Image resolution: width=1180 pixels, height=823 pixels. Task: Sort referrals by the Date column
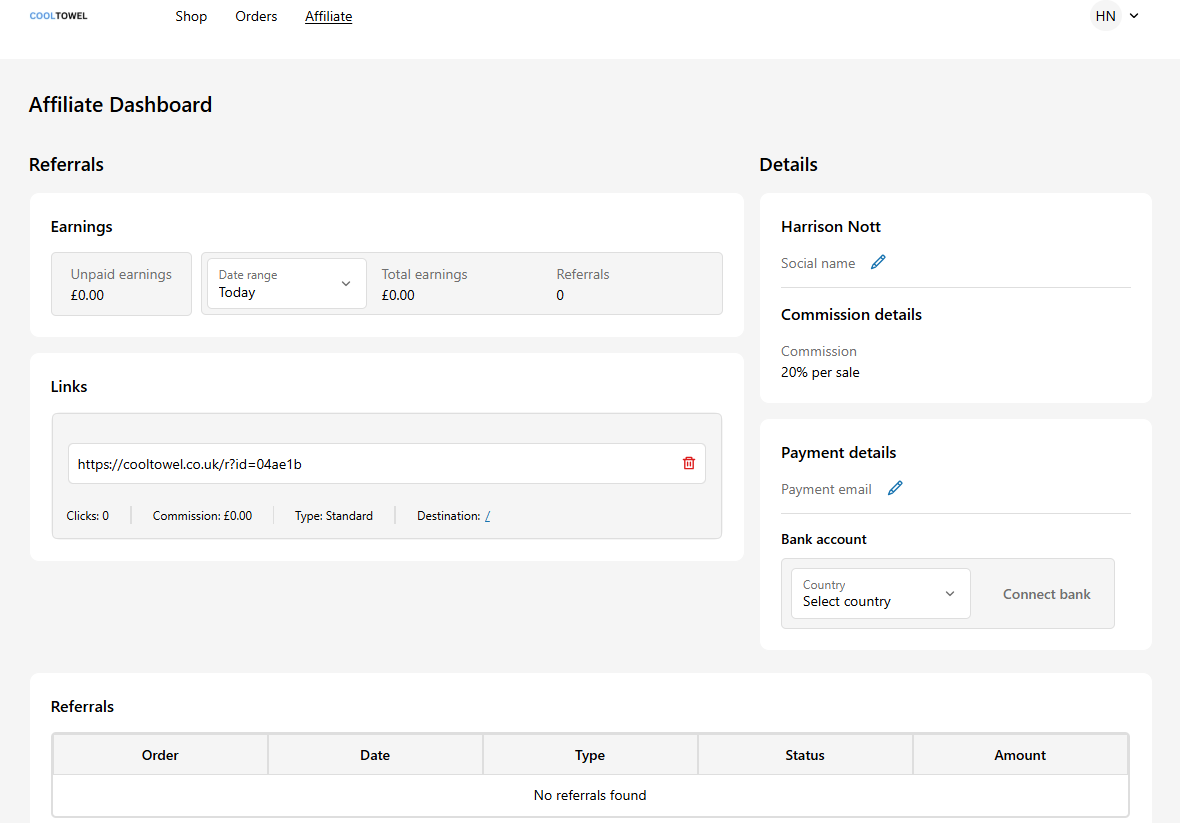[375, 755]
